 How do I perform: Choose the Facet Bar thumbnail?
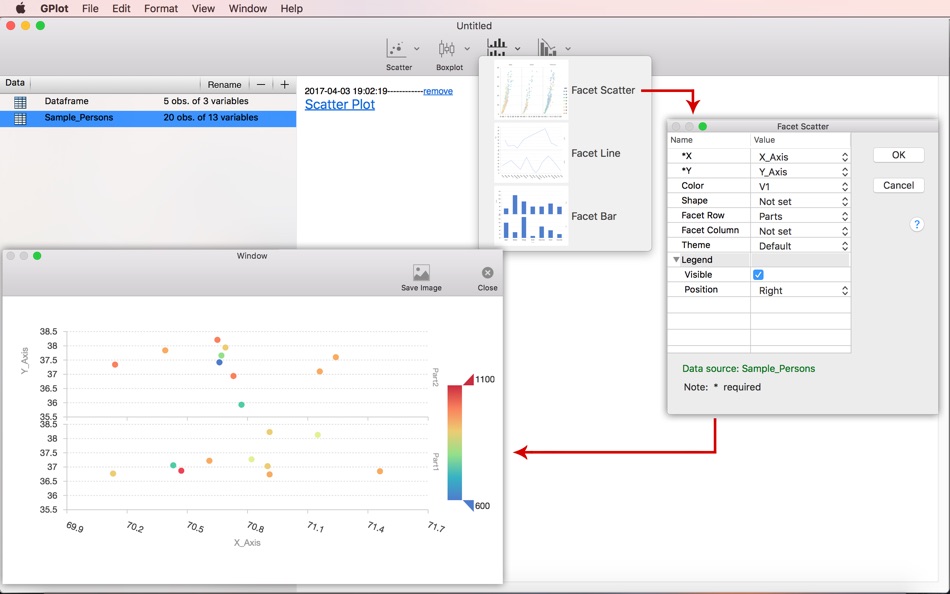point(531,216)
